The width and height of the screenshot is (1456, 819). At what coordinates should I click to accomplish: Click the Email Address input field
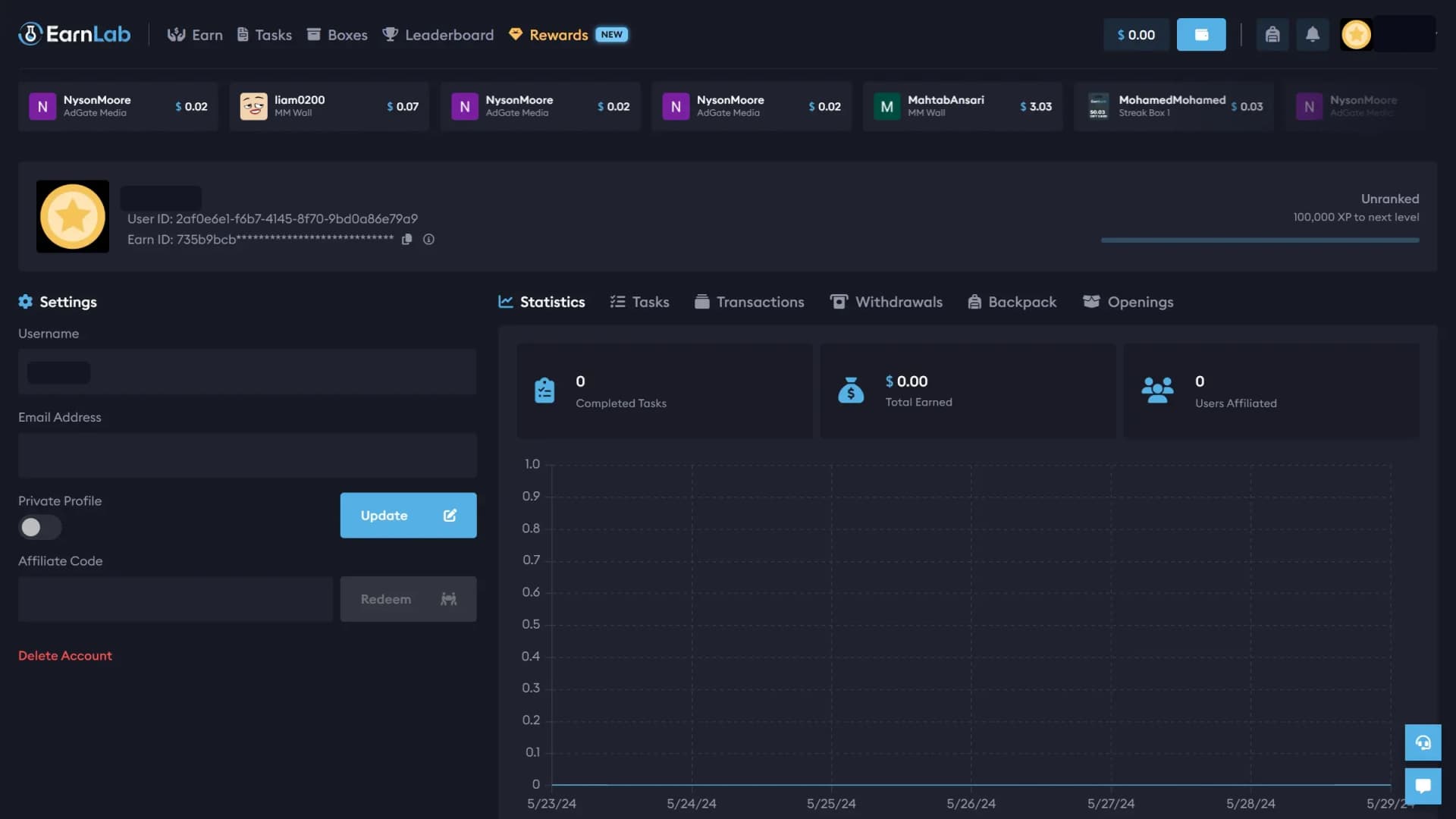point(247,456)
